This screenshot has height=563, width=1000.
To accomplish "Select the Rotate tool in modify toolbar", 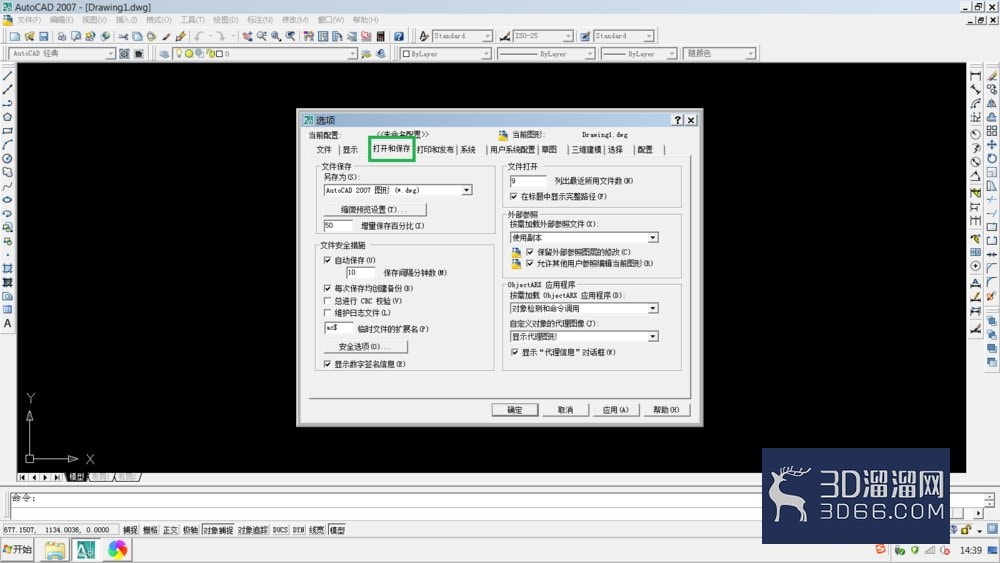I will click(992, 158).
